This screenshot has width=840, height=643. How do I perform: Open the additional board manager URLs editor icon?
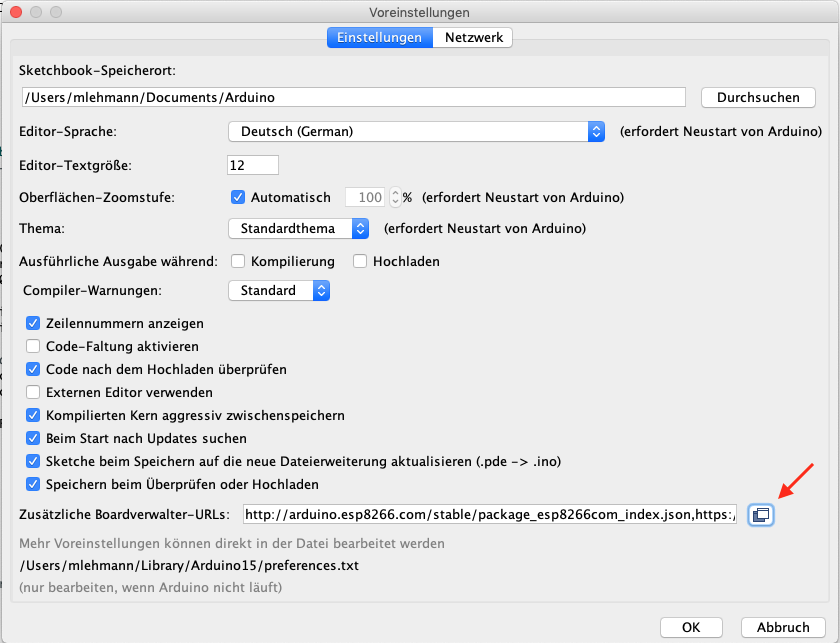761,515
